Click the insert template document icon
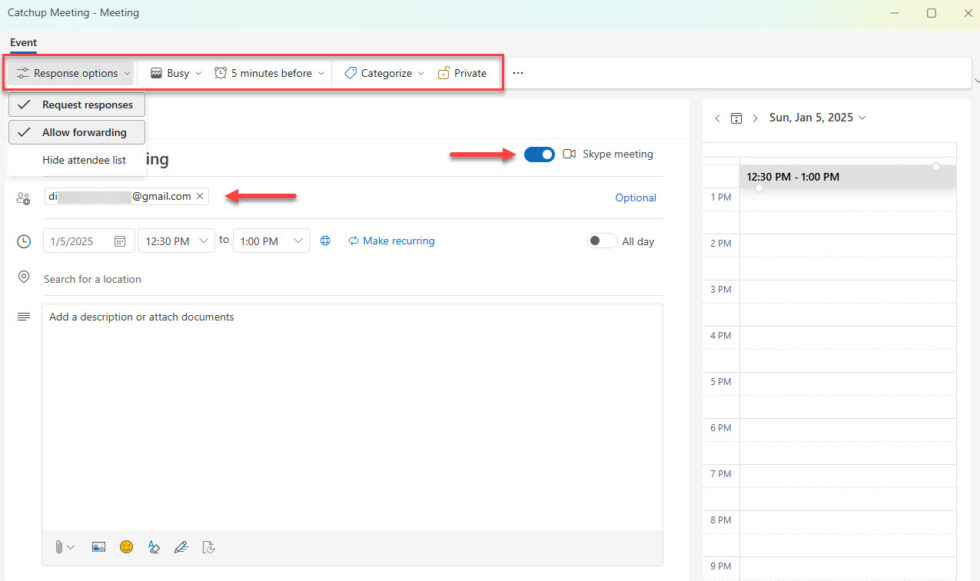 click(x=209, y=547)
